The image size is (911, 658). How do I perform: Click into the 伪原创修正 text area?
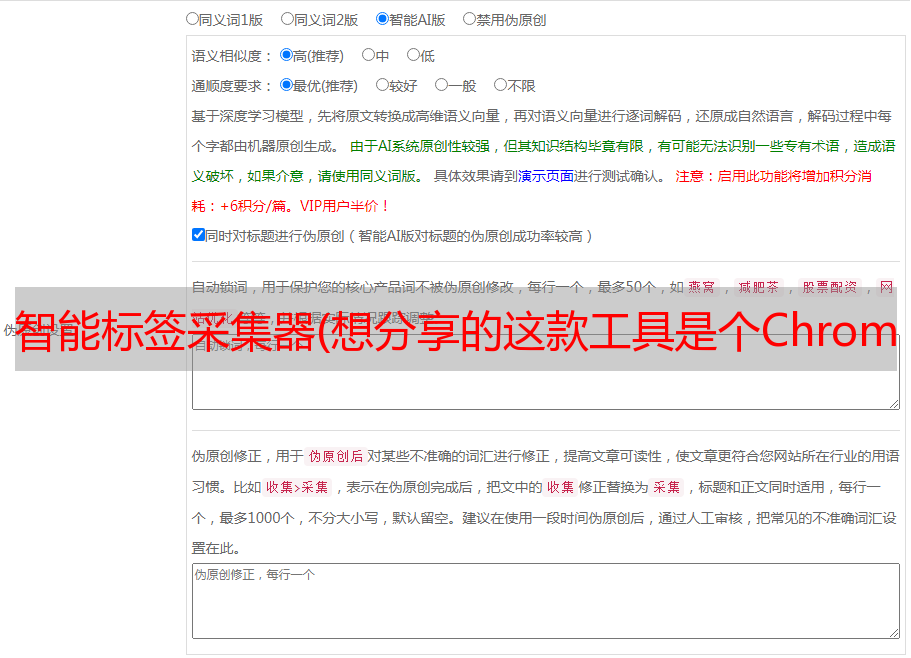tap(546, 601)
